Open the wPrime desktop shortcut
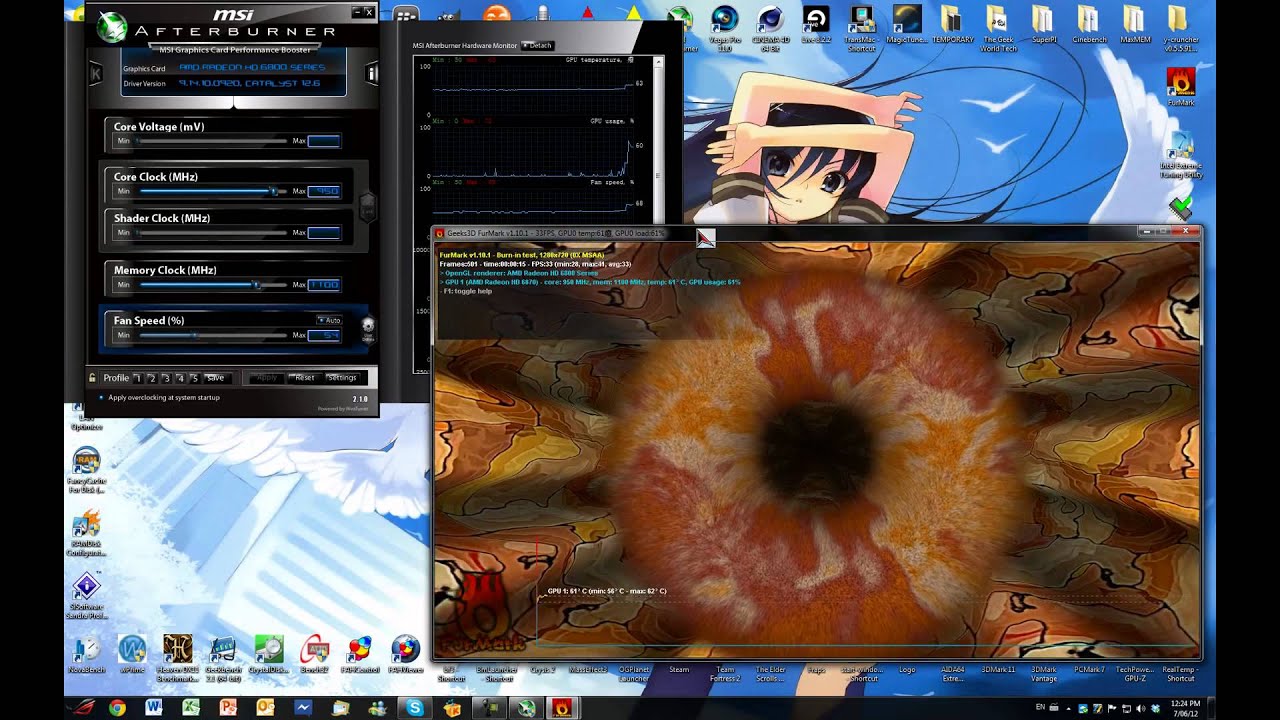This screenshot has height=720, width=1280. [x=132, y=655]
